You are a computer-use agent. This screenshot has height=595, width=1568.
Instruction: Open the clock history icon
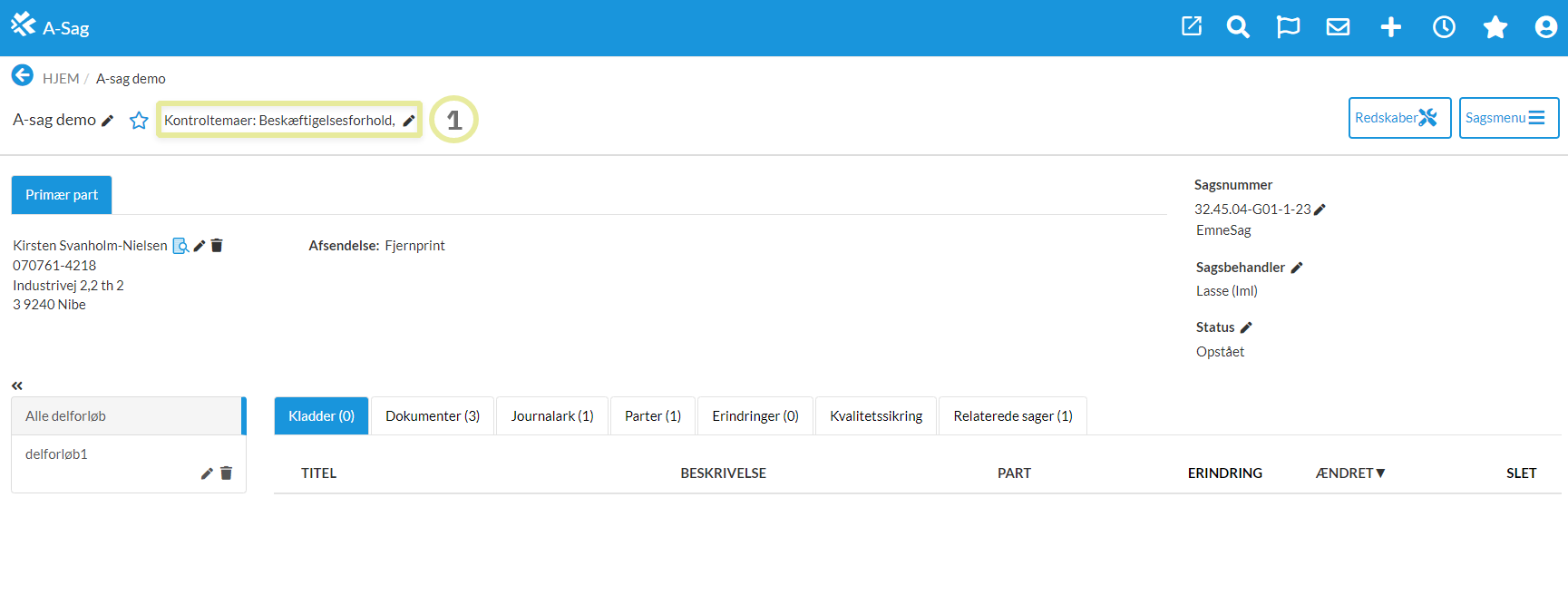[1444, 27]
